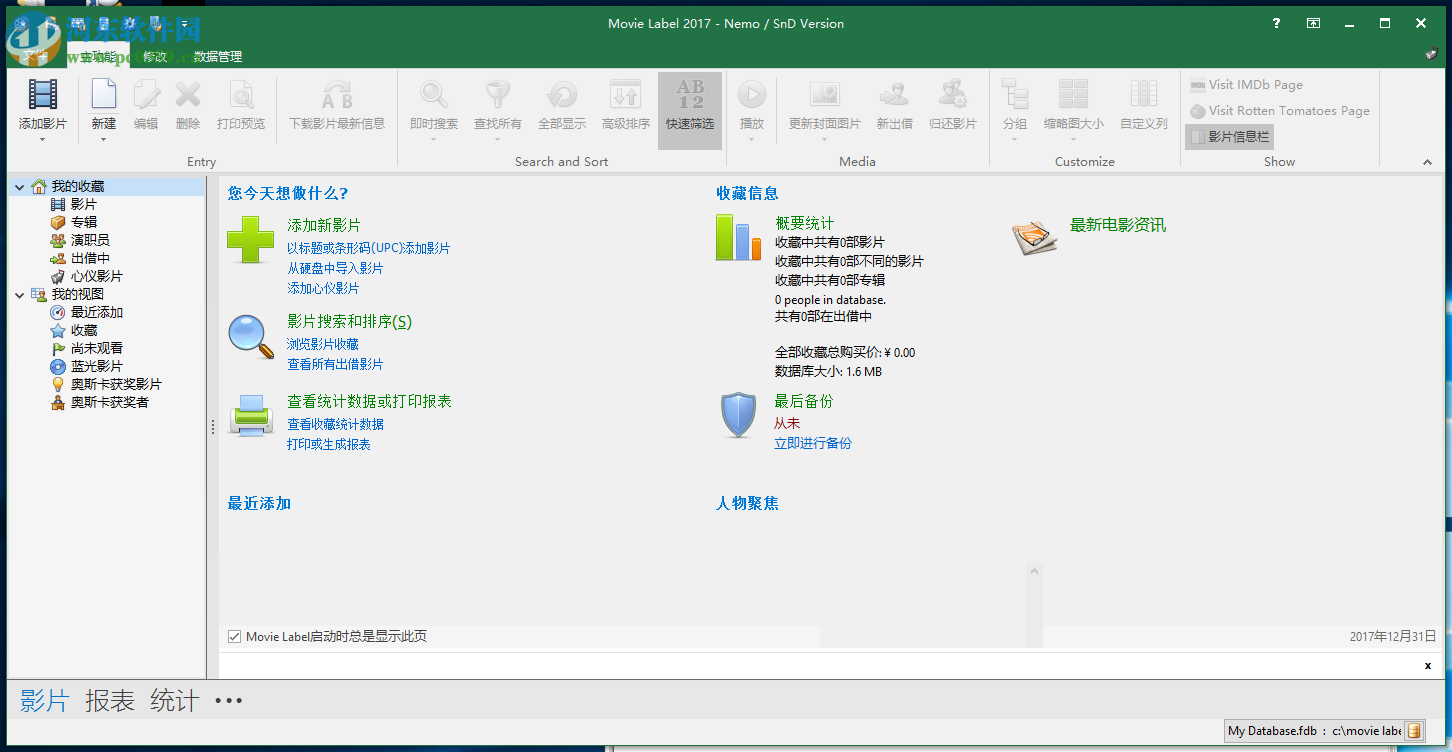Viewport: 1452px width, 752px height.
Task: Open the 新建 dropdown arrow
Action: [104, 139]
